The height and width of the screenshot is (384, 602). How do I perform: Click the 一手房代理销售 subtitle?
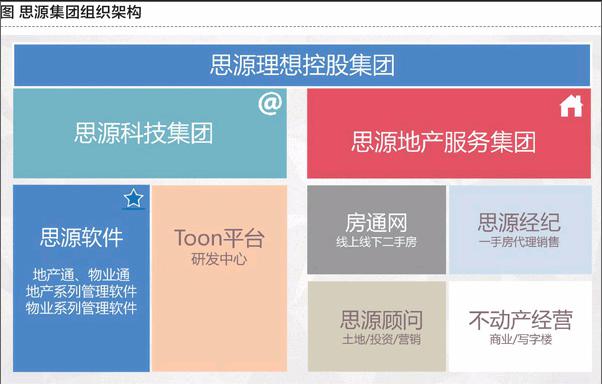519,242
